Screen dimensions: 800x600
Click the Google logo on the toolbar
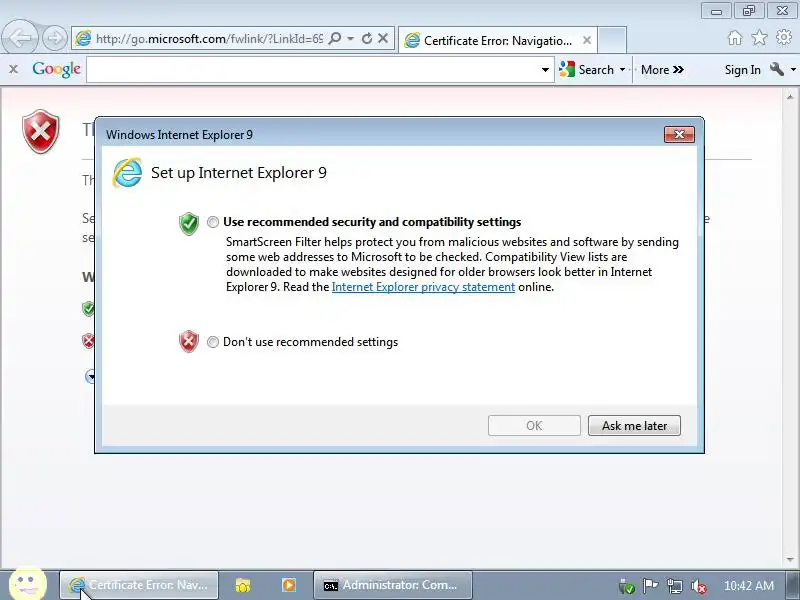pos(57,69)
